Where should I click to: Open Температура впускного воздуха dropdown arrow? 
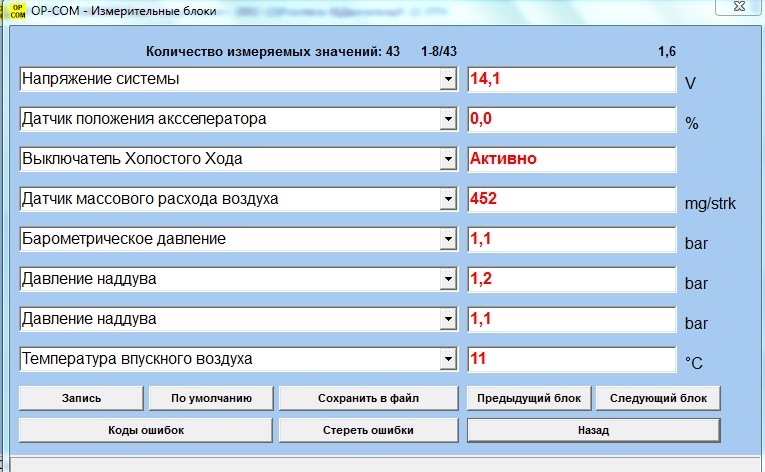(448, 359)
